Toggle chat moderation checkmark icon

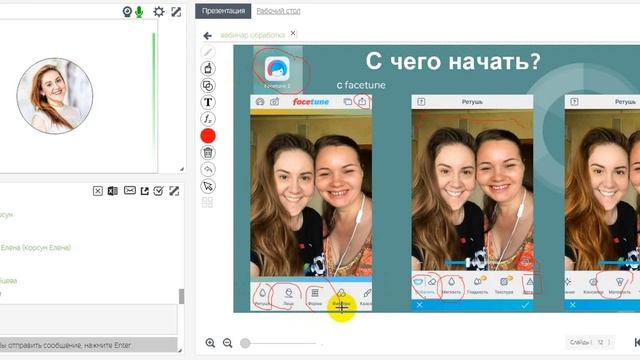[159, 191]
